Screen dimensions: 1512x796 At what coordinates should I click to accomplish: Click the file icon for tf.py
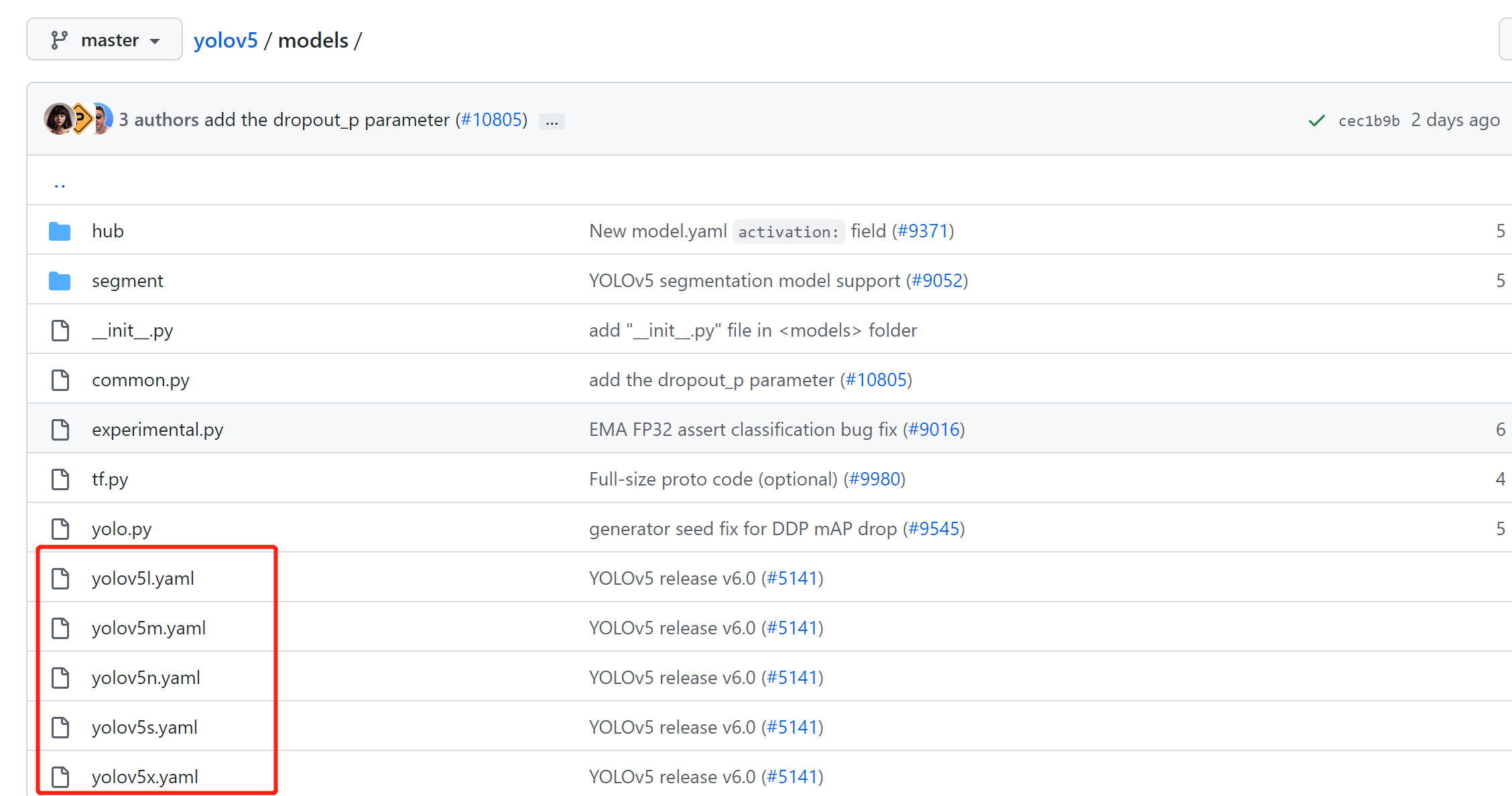[x=60, y=479]
